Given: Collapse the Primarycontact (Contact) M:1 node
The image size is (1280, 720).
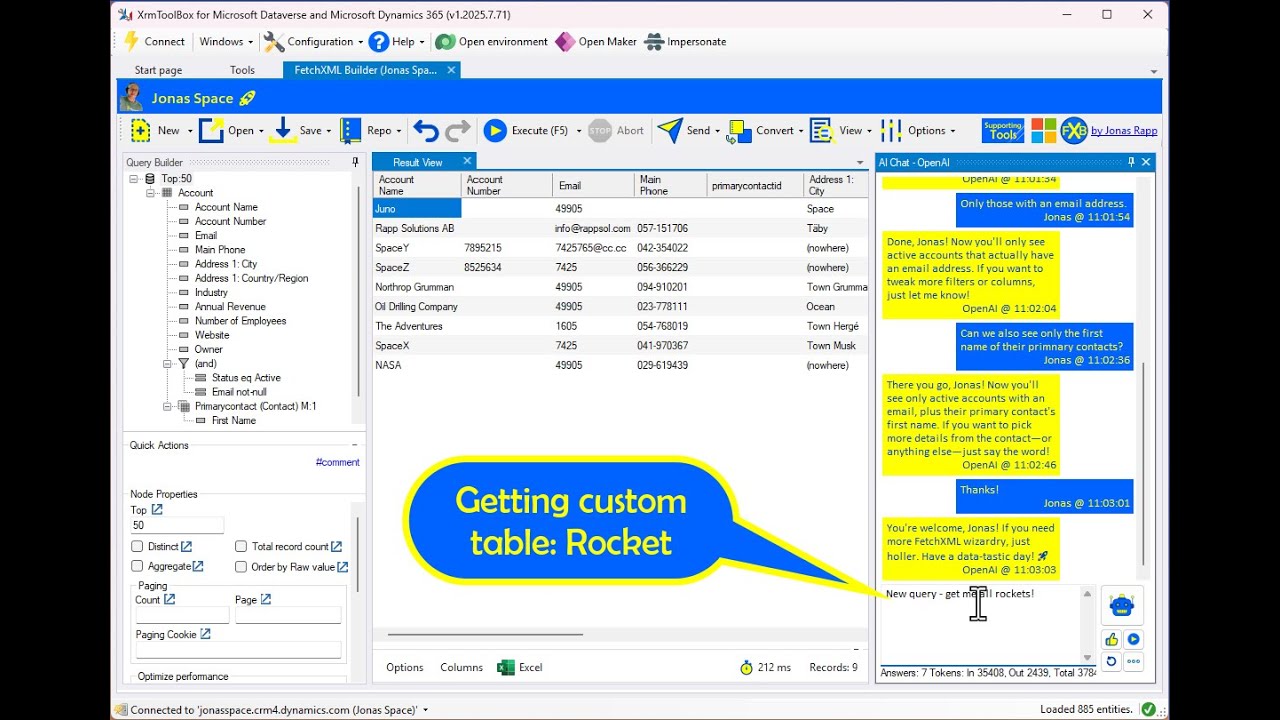Looking at the screenshot, I should [x=168, y=406].
